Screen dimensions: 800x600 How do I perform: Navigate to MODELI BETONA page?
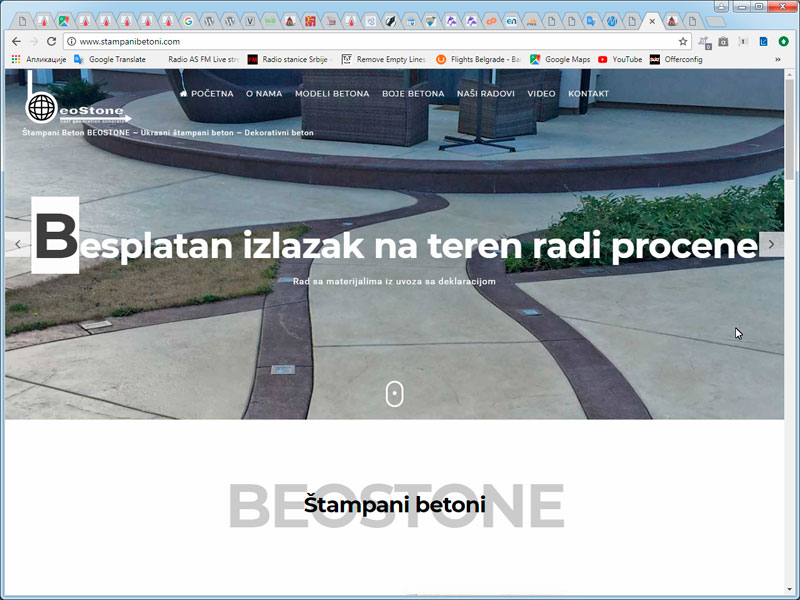(332, 93)
